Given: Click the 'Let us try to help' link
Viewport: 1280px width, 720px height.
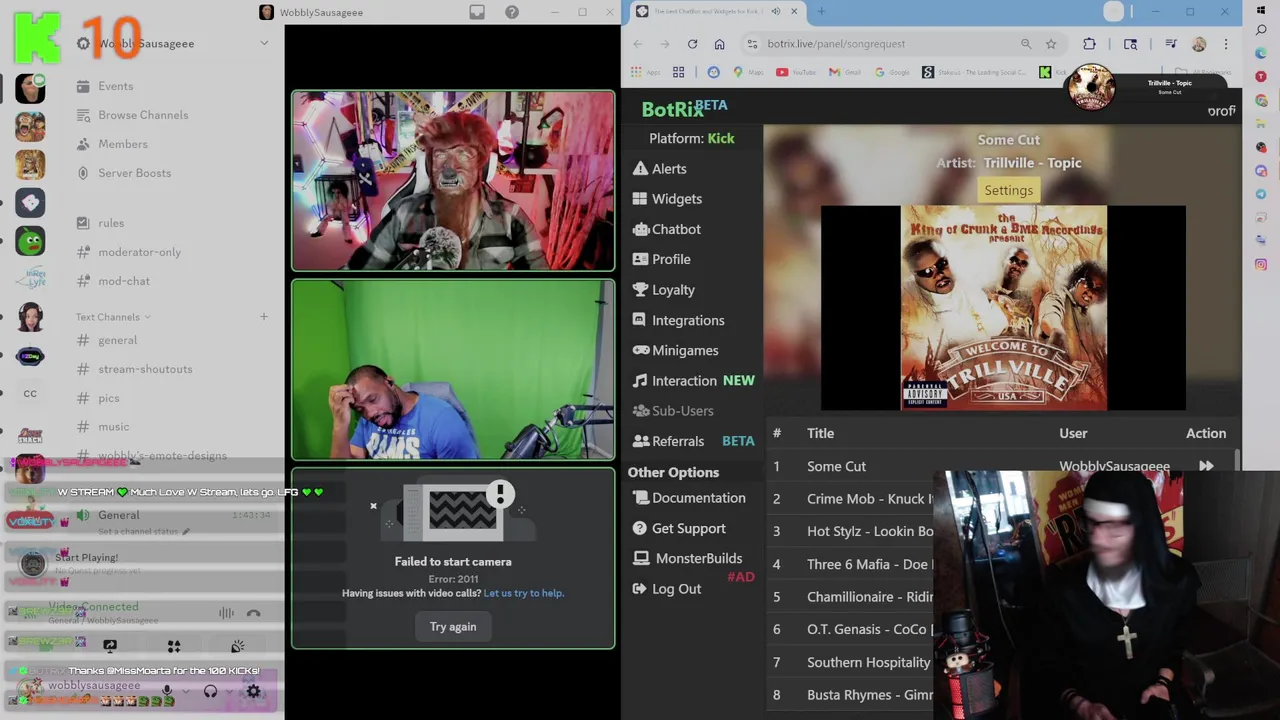Looking at the screenshot, I should coord(524,593).
